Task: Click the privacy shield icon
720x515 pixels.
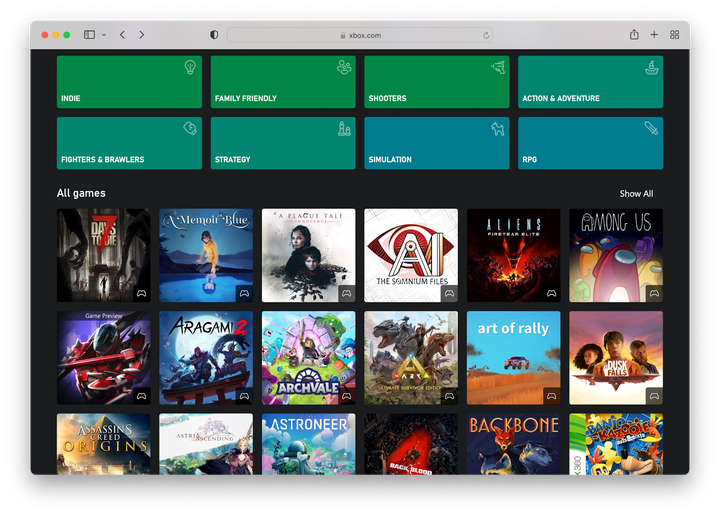Action: [214, 35]
